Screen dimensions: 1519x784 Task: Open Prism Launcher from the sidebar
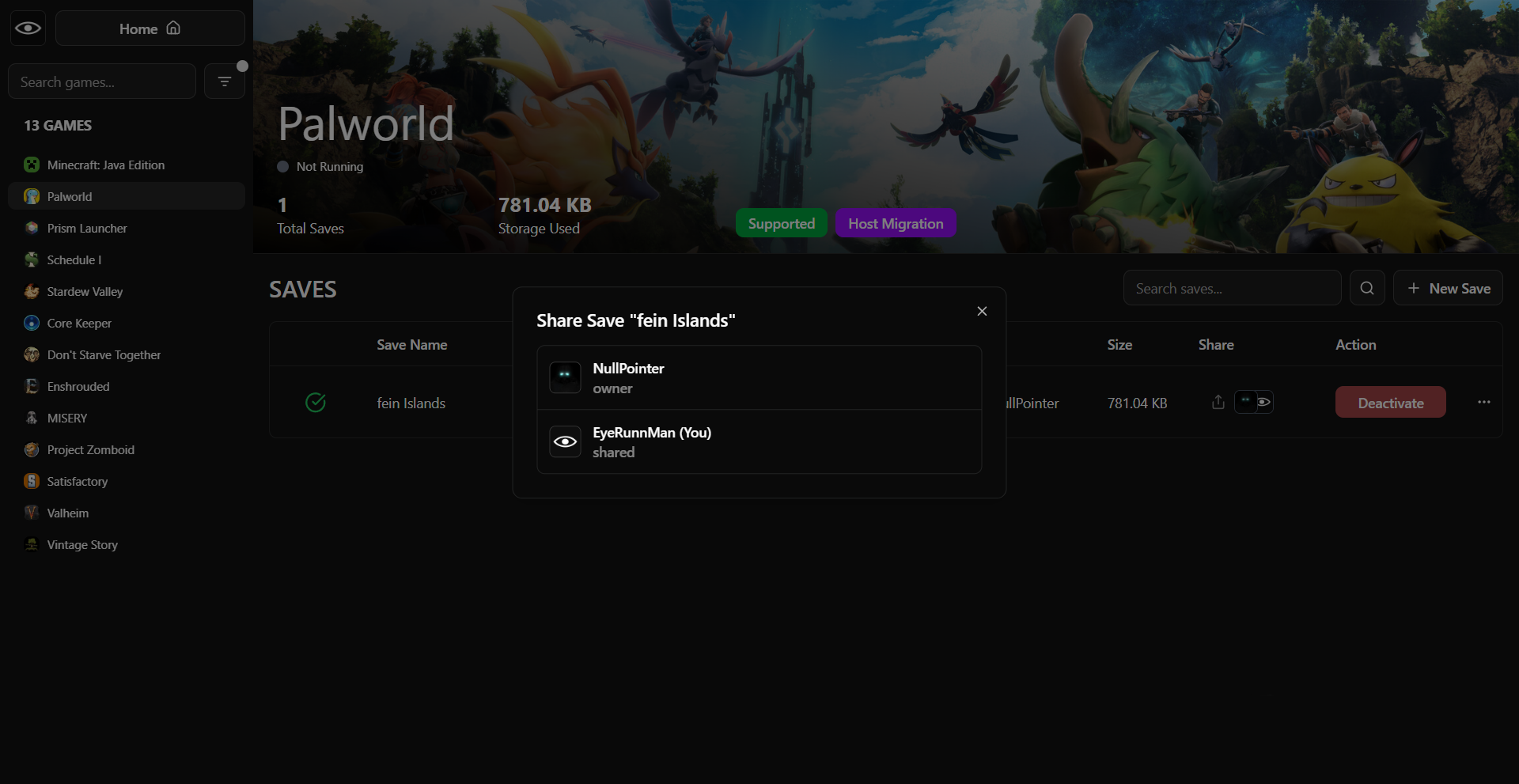[x=127, y=228]
